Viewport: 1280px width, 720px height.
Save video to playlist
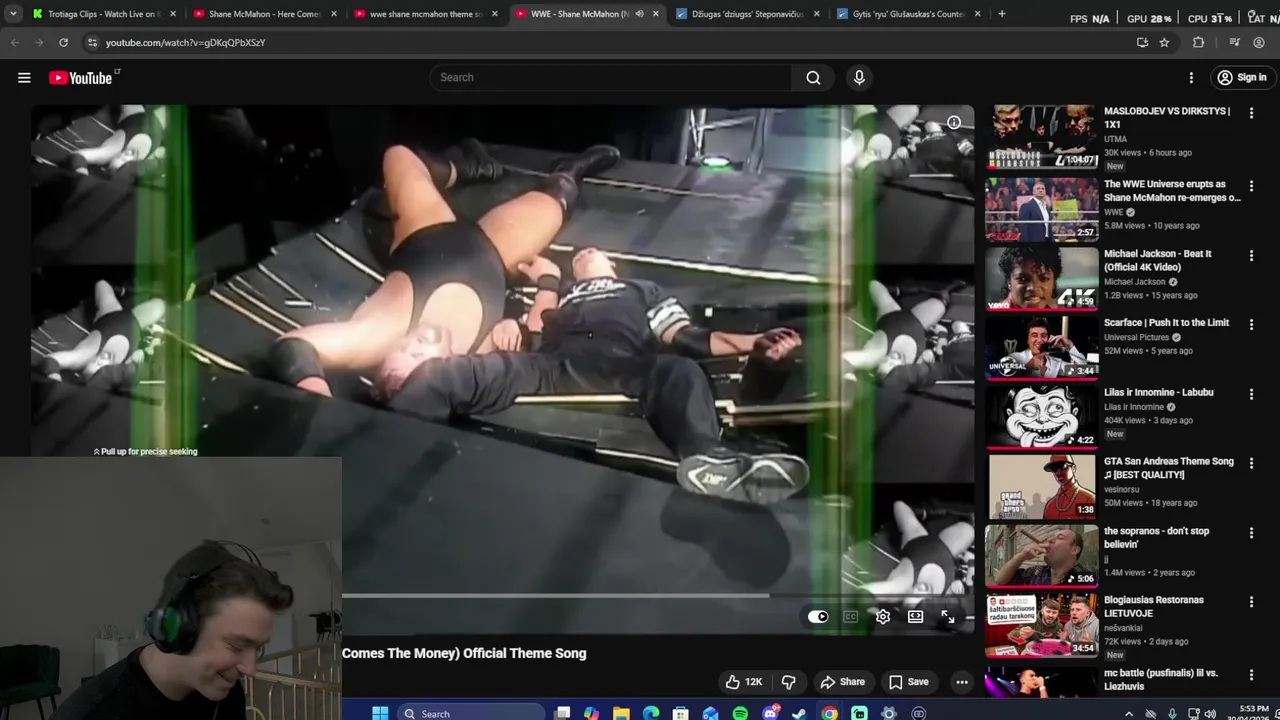point(909,682)
